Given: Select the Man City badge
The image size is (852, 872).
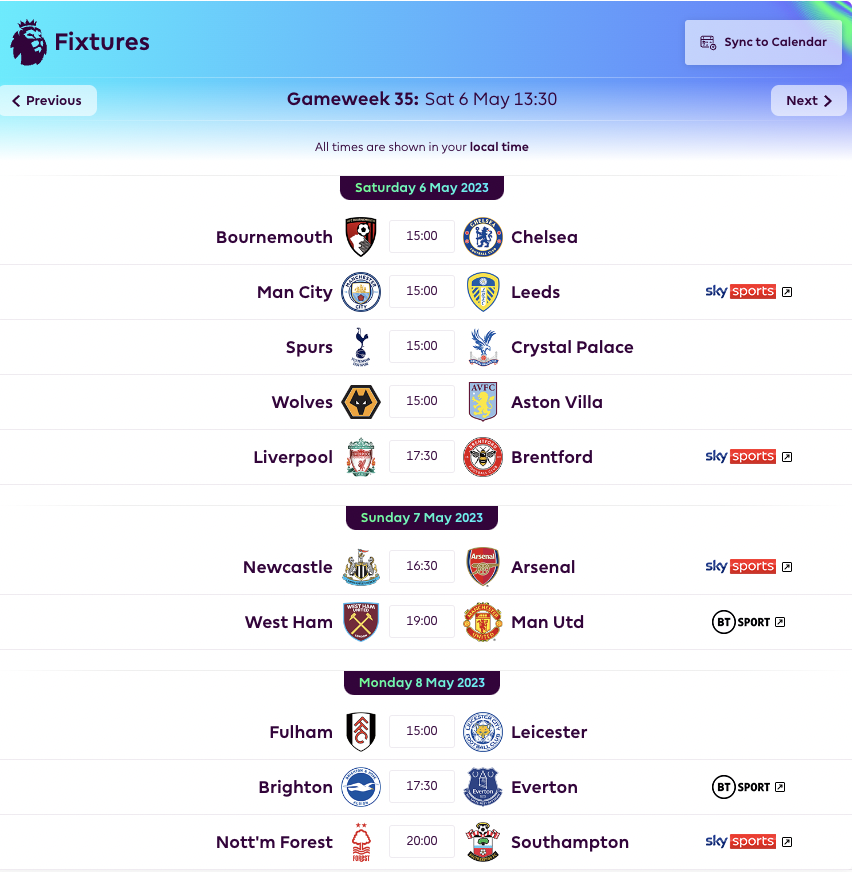Looking at the screenshot, I should pos(361,291).
